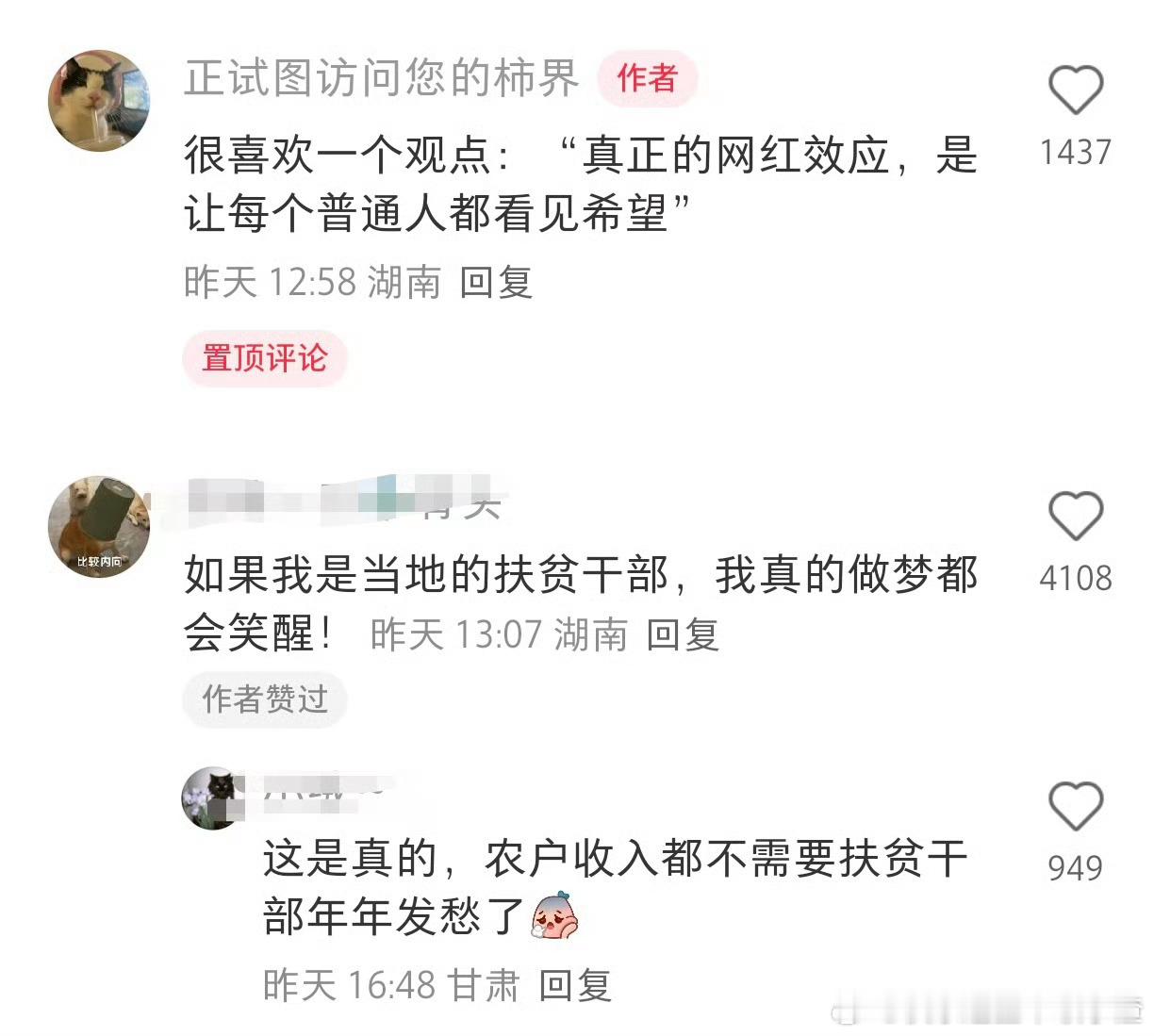This screenshot has width=1154, height=1036.
Task: Tap the 置顶评论 tag
Action: 265,358
